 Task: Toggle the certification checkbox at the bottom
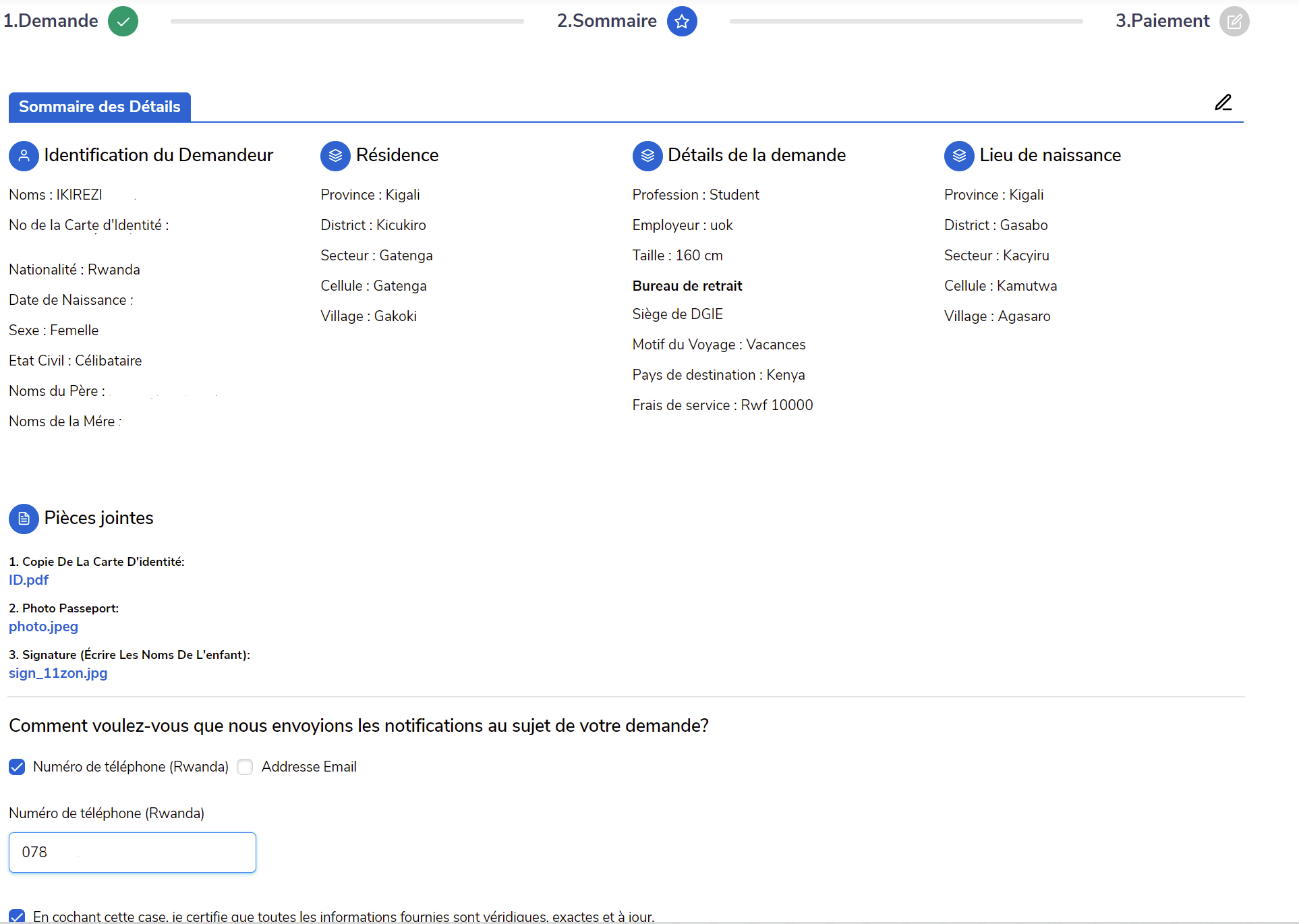(17, 916)
